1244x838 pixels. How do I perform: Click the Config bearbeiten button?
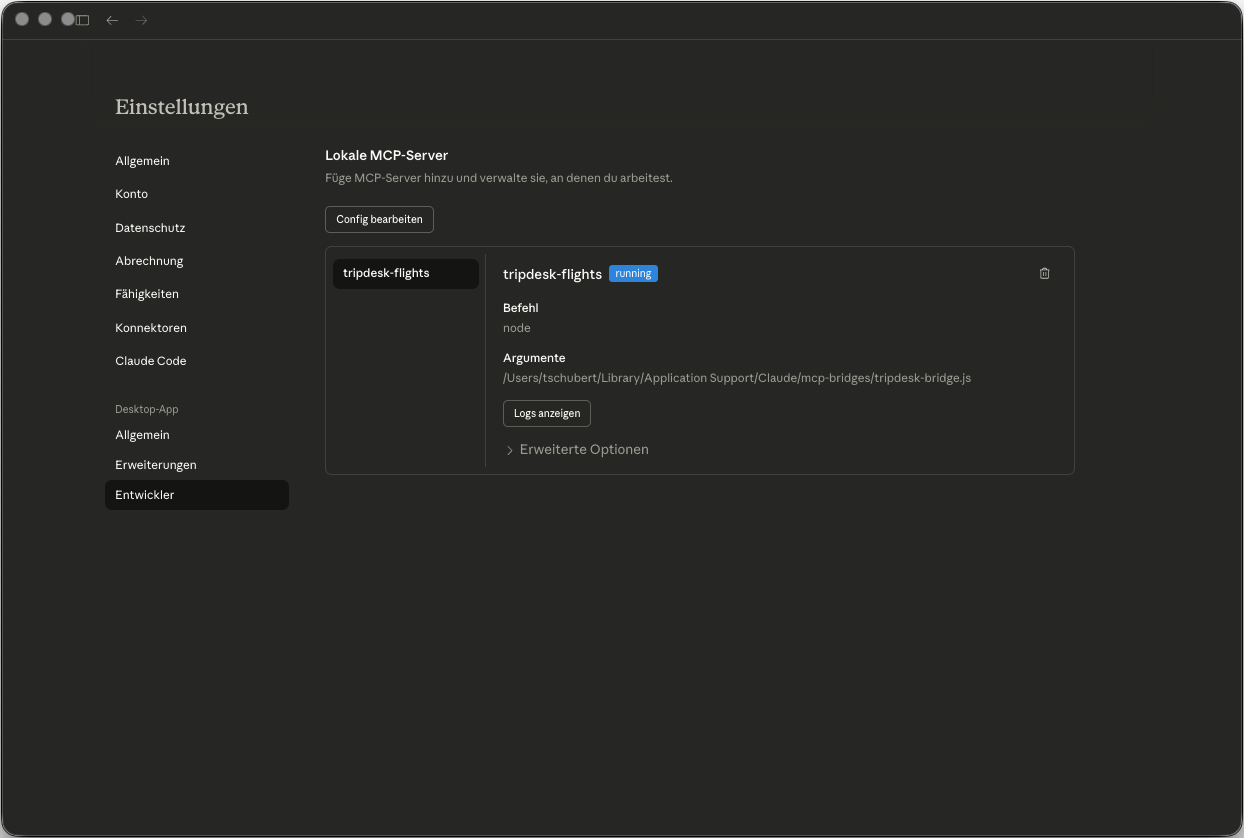coord(379,219)
